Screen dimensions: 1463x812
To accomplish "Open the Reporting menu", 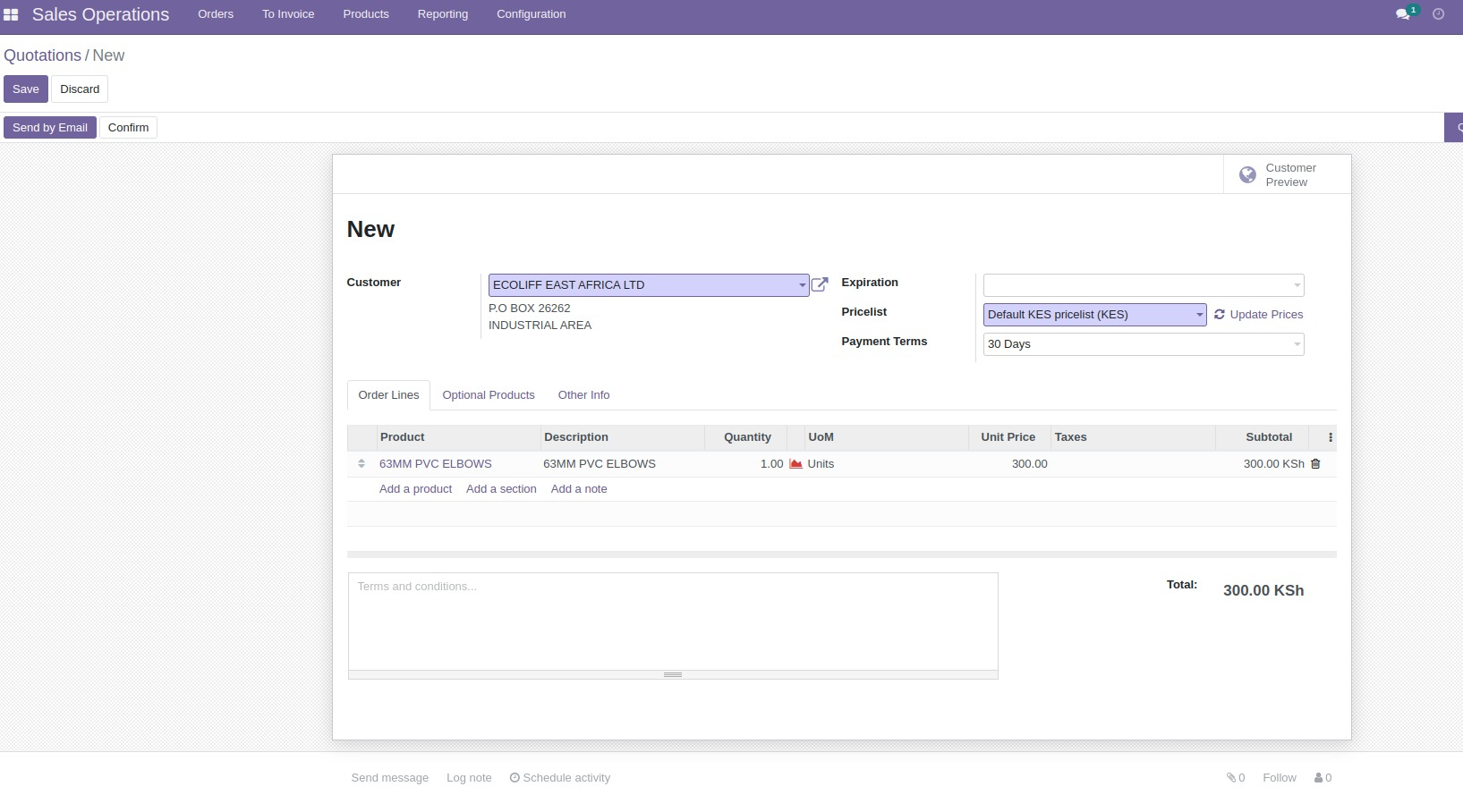I will point(442,14).
